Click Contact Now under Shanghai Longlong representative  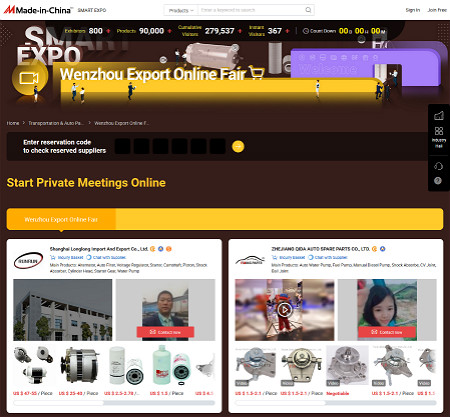(x=165, y=332)
